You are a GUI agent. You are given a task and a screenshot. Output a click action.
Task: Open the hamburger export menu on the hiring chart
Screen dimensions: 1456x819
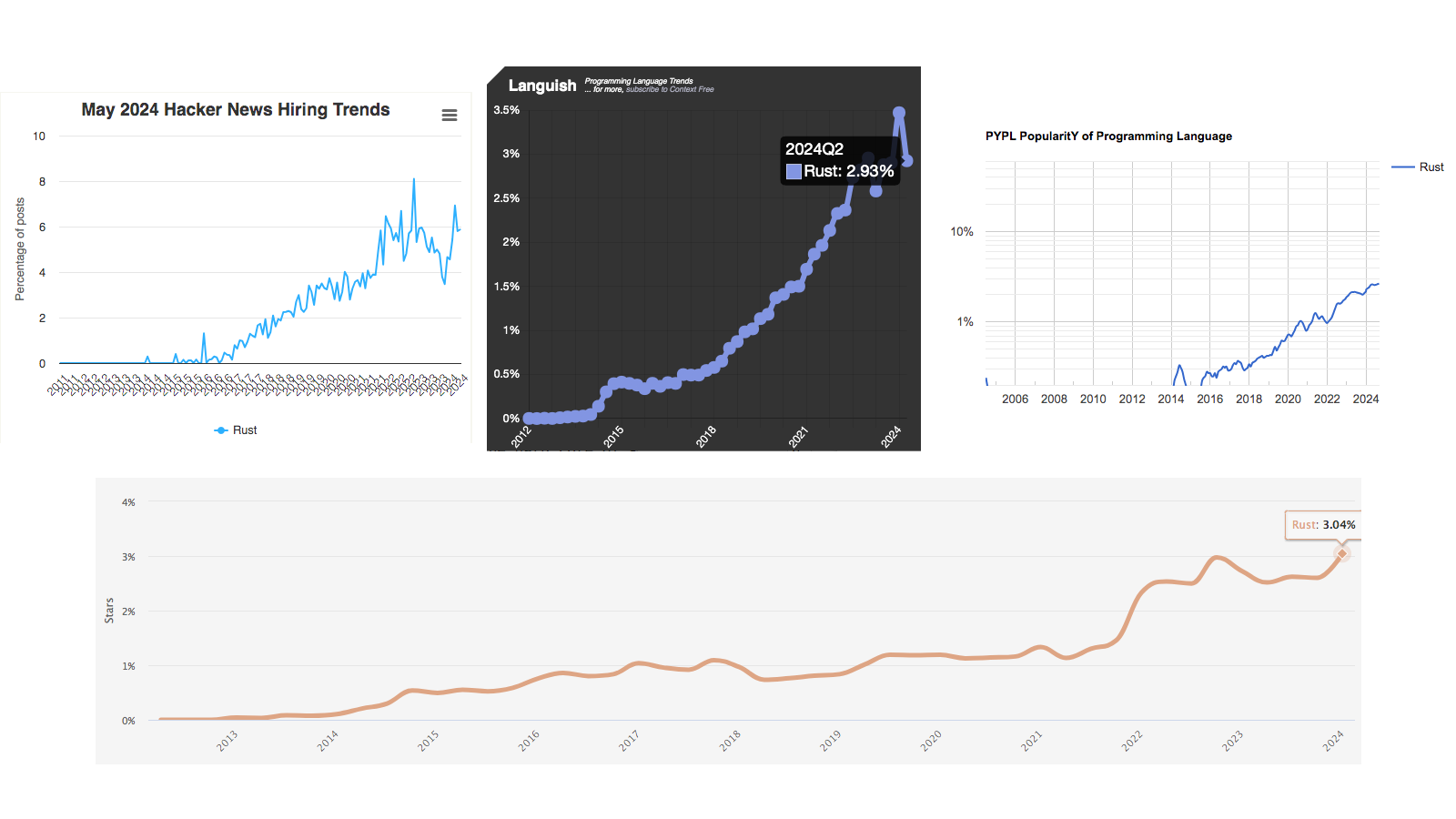[x=449, y=115]
